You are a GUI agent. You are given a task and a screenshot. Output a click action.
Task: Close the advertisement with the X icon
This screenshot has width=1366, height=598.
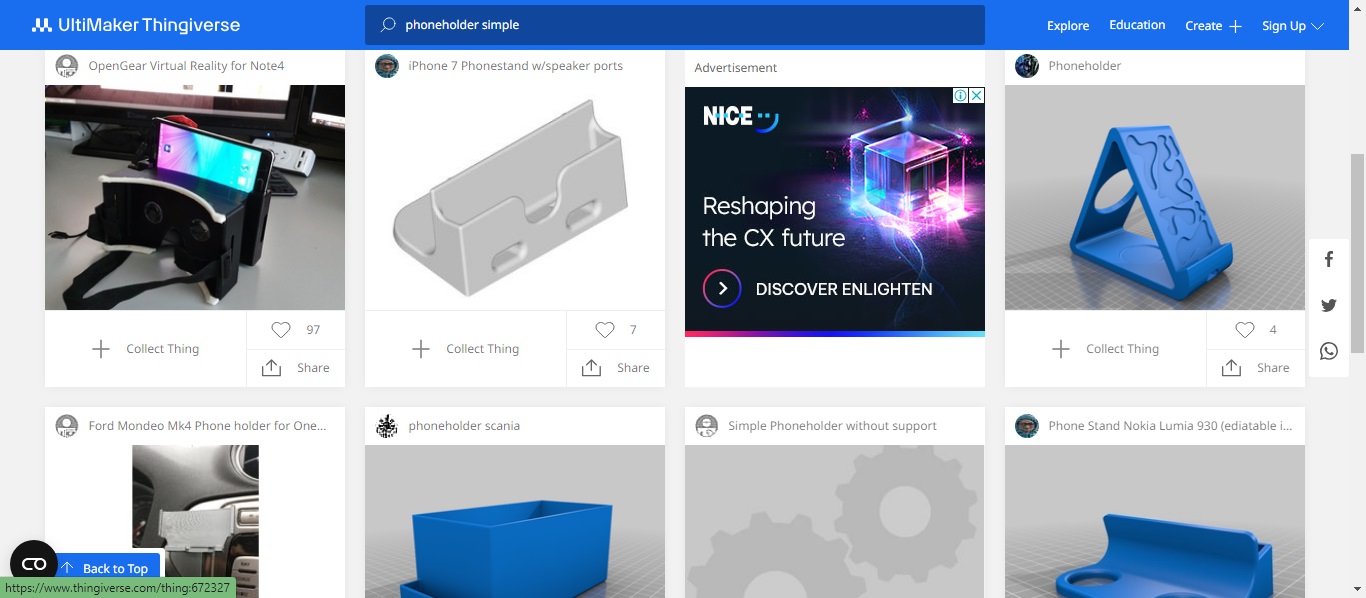[x=977, y=96]
